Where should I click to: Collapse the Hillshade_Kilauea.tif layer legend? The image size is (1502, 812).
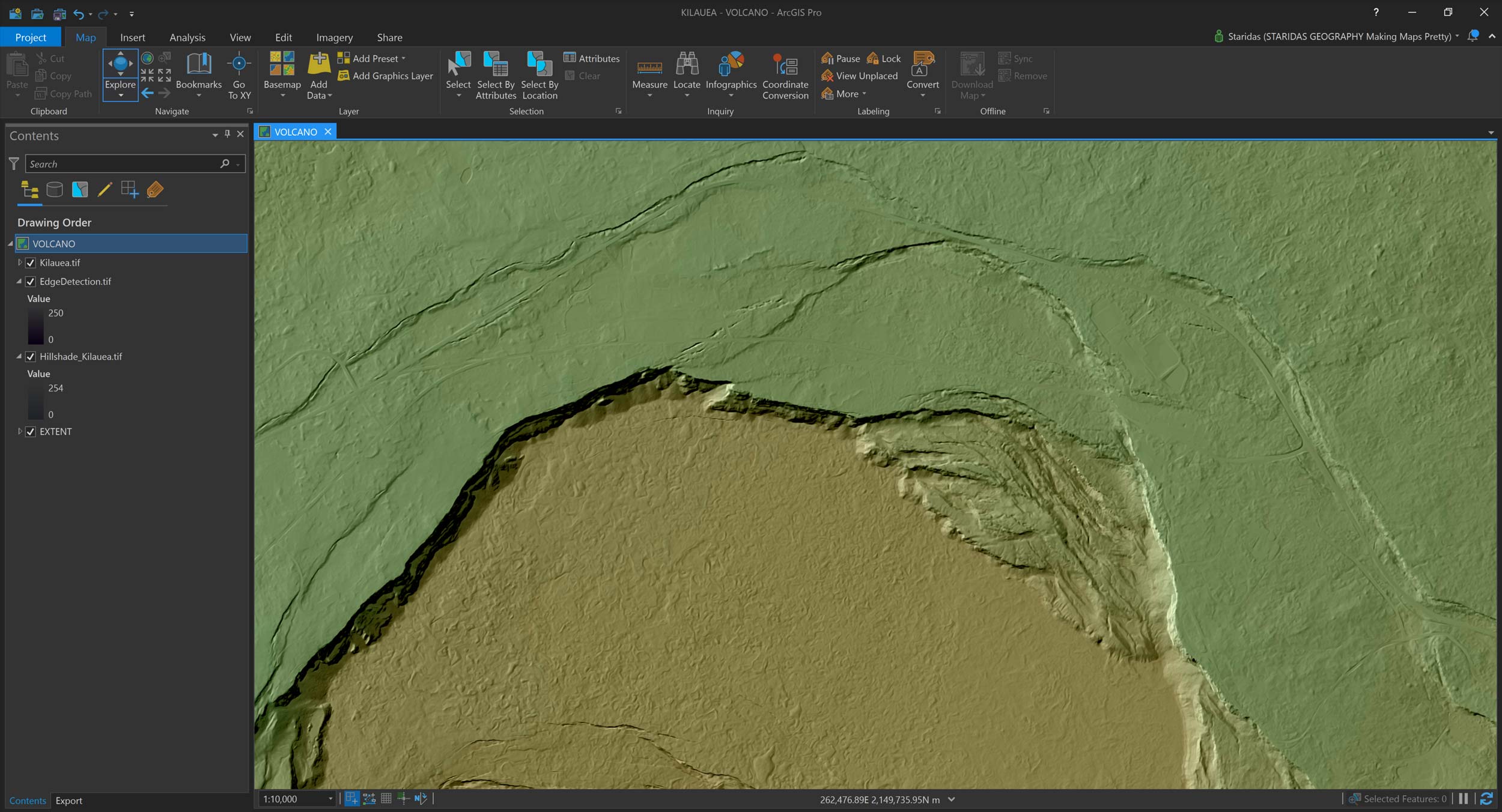click(x=19, y=356)
